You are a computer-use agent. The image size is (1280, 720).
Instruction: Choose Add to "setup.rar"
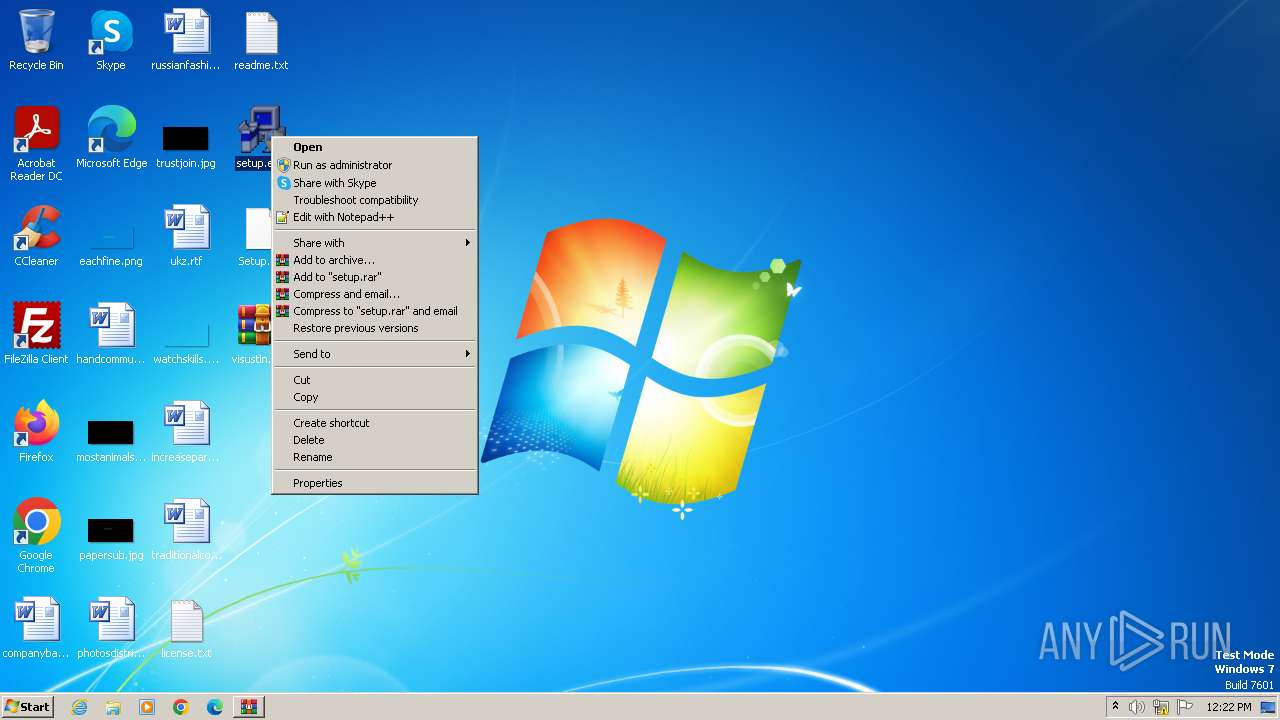click(x=375, y=277)
